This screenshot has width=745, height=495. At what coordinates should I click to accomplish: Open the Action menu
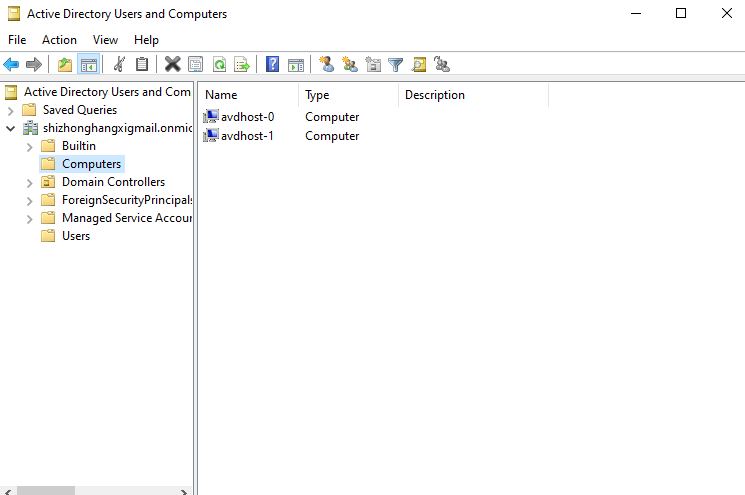(59, 40)
